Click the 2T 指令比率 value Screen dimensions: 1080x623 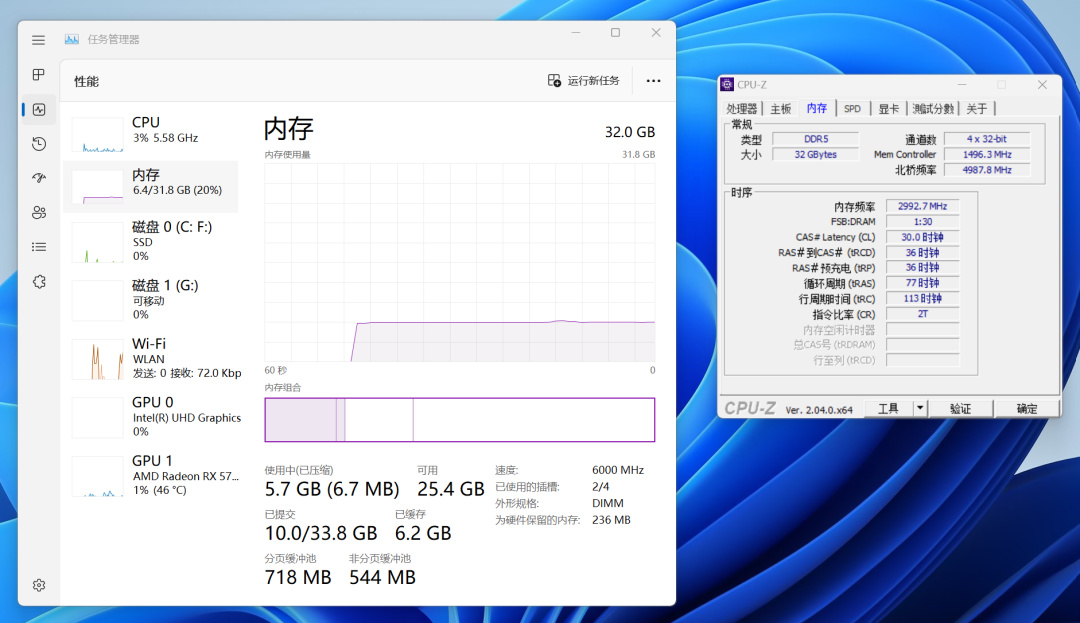point(922,314)
